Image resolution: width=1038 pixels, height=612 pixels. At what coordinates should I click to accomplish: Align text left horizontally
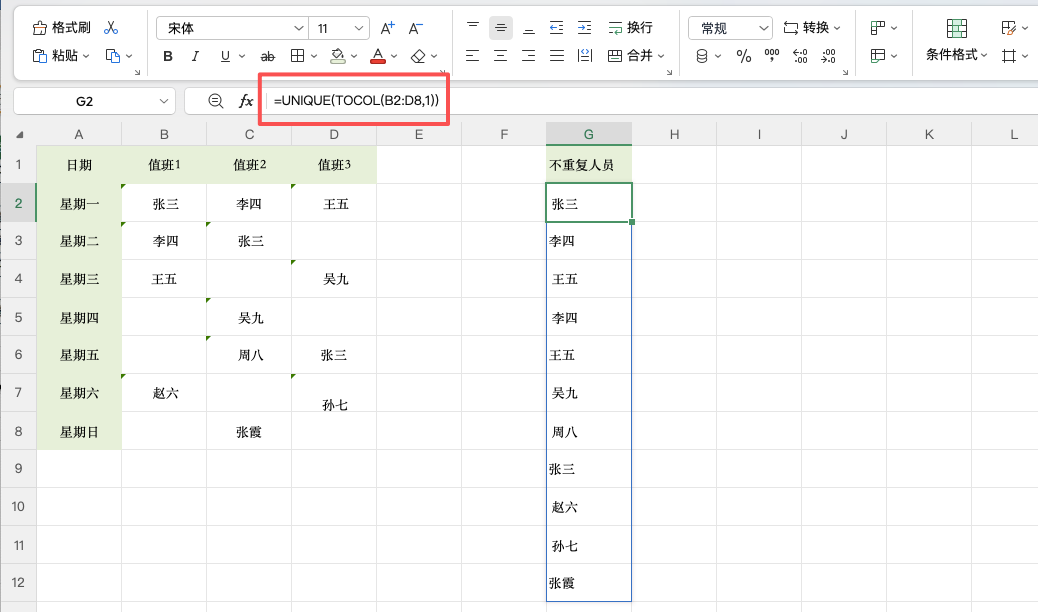(x=472, y=56)
